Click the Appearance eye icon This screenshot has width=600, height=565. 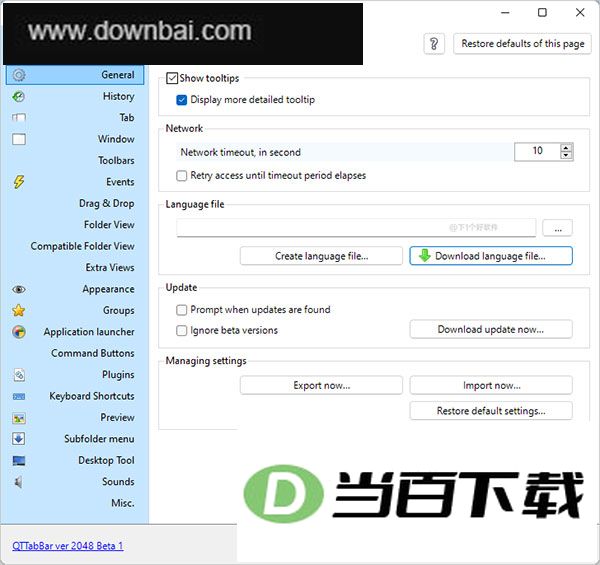(x=19, y=289)
